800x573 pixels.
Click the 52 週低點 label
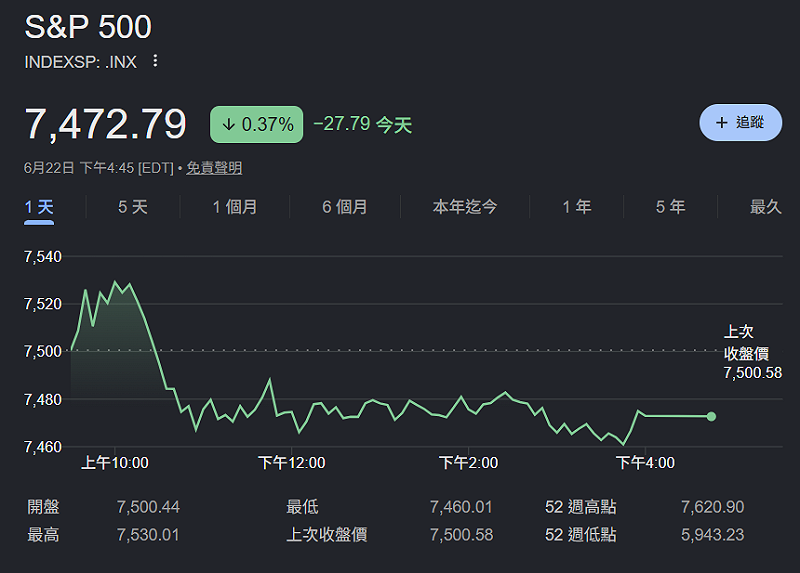581,535
